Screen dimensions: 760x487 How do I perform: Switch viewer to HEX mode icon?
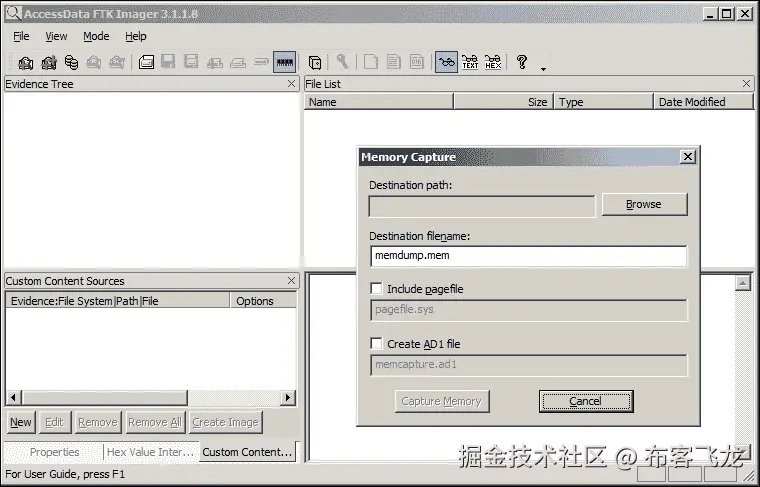tap(493, 62)
